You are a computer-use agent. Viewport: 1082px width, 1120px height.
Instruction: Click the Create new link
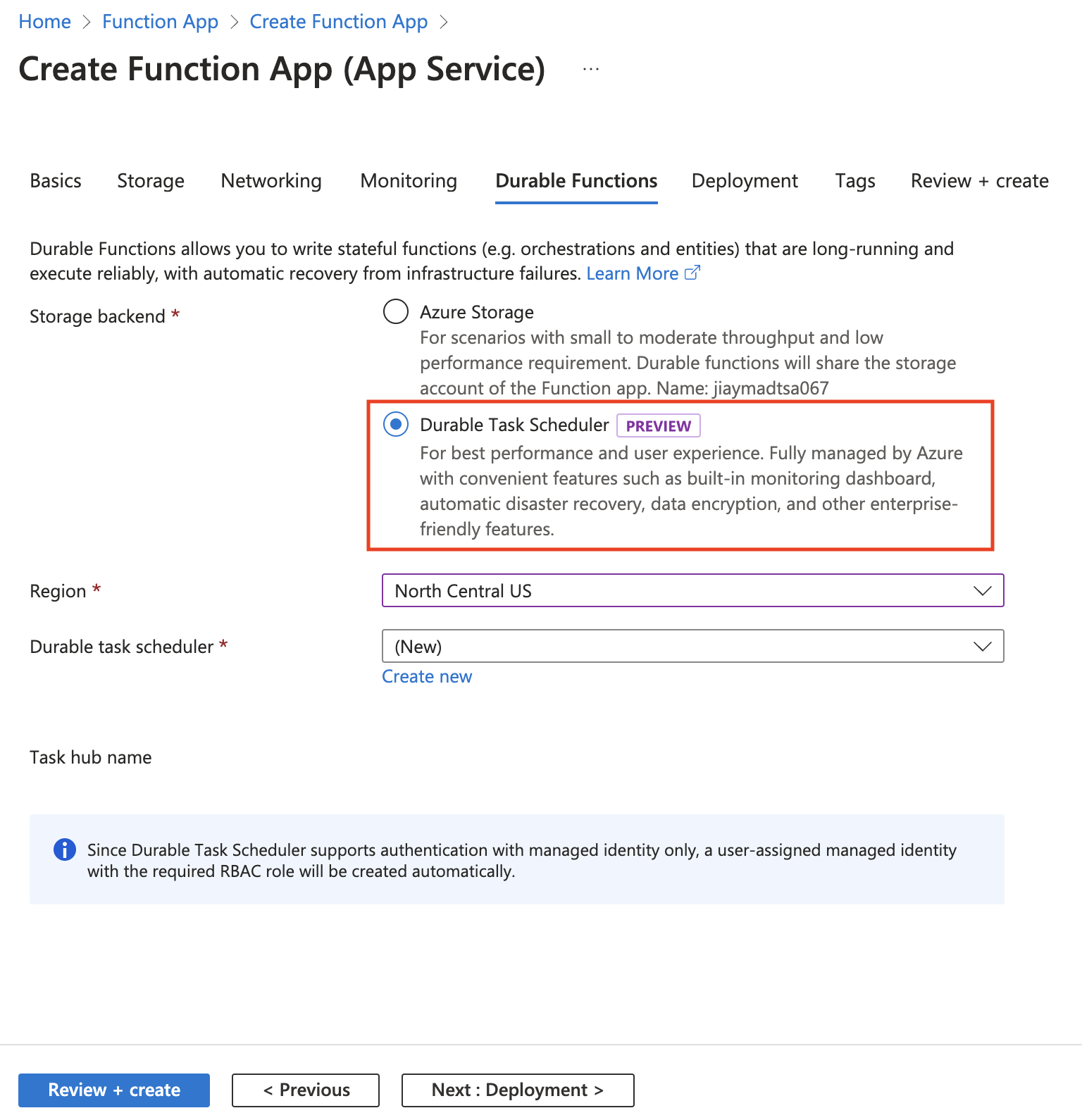coord(427,676)
